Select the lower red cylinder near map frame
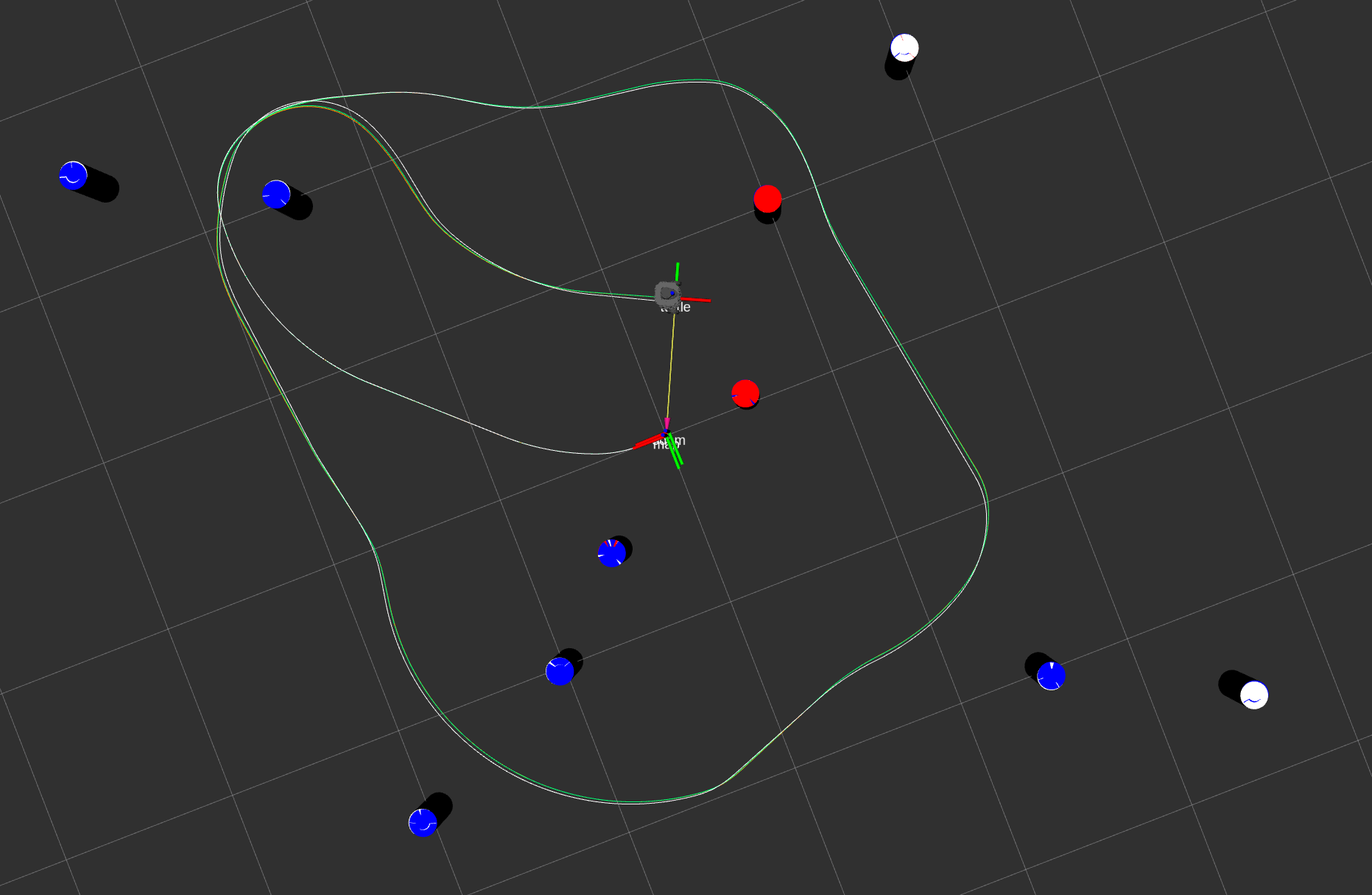1372x895 pixels. [745, 394]
